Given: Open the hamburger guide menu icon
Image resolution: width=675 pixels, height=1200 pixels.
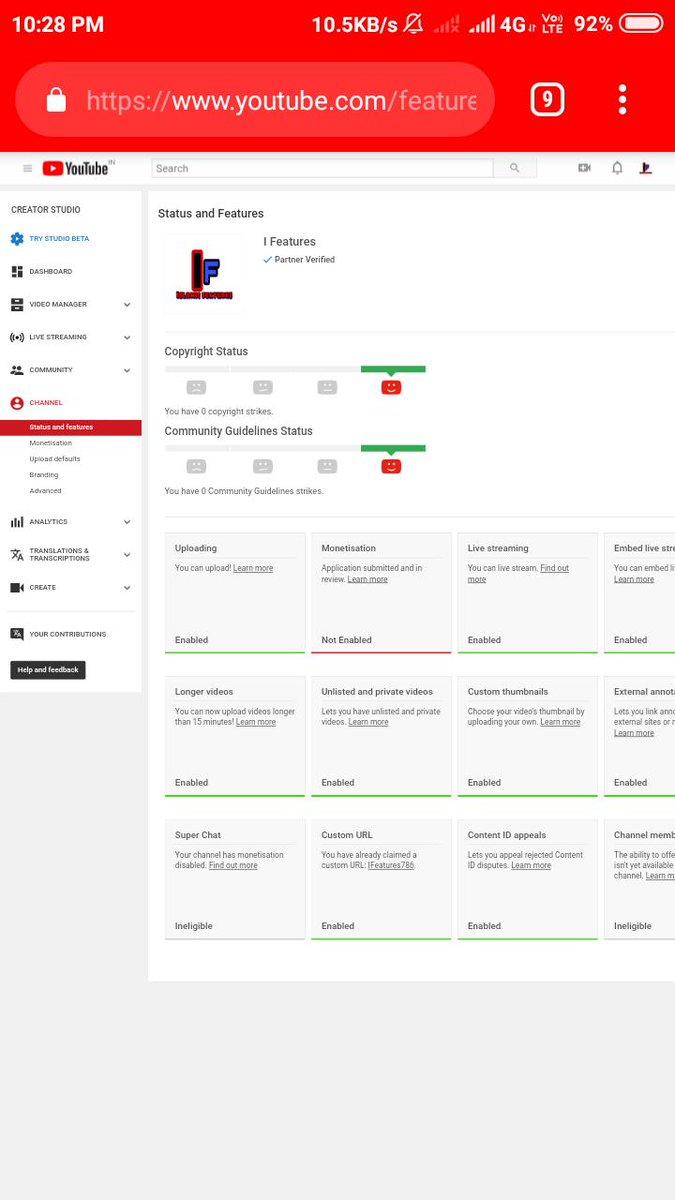Looking at the screenshot, I should coord(27,168).
